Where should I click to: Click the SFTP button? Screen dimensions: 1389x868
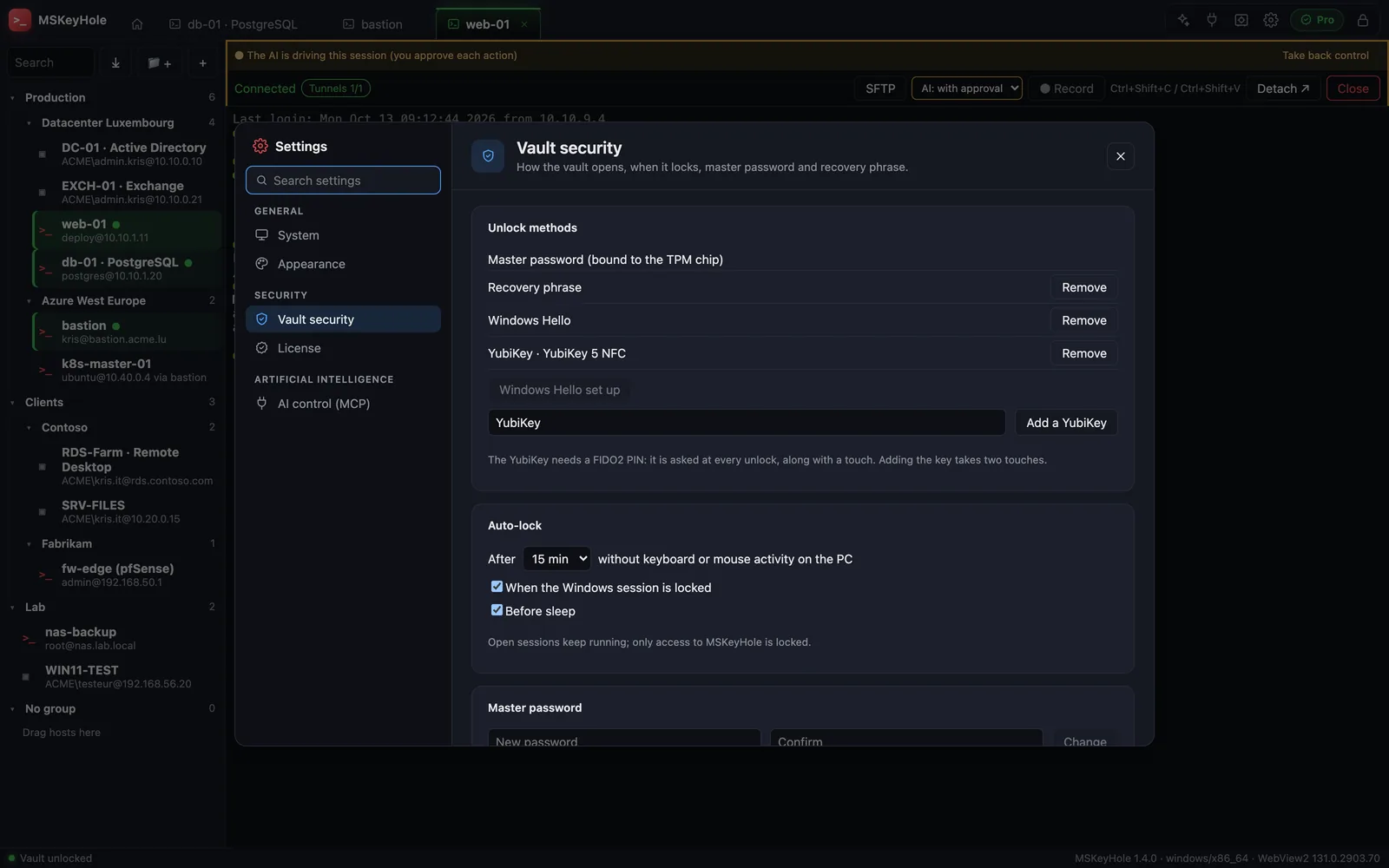pos(880,89)
